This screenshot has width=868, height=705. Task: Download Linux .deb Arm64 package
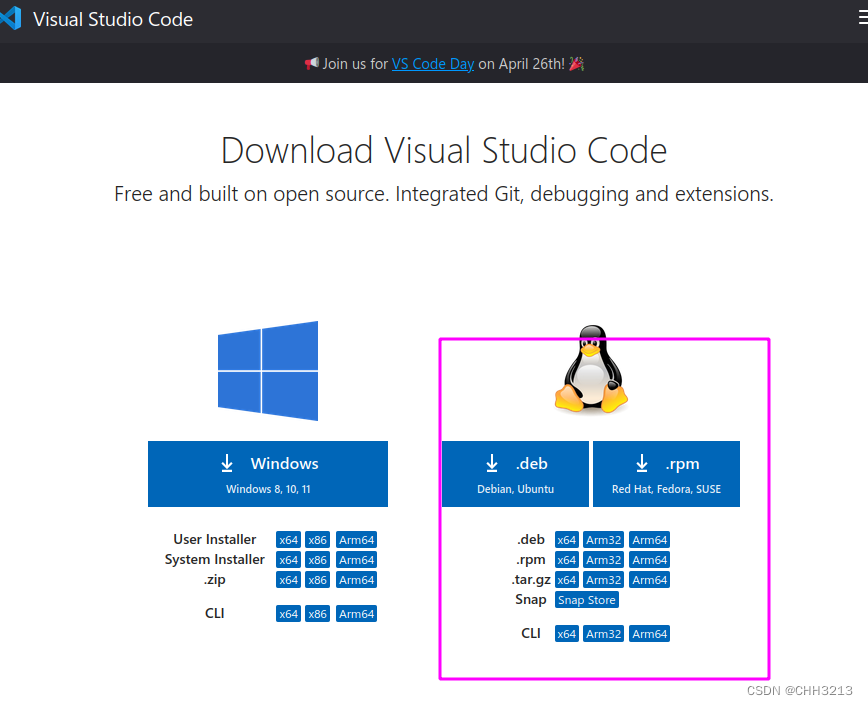click(x=649, y=540)
